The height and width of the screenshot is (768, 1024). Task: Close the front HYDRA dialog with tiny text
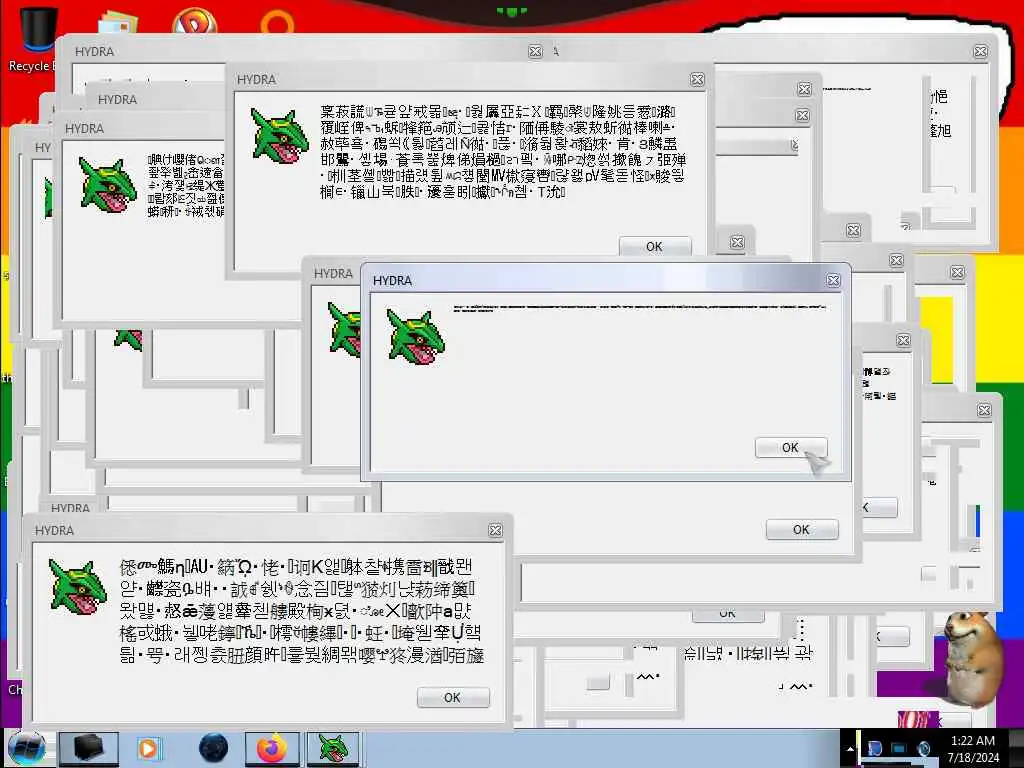(x=833, y=280)
